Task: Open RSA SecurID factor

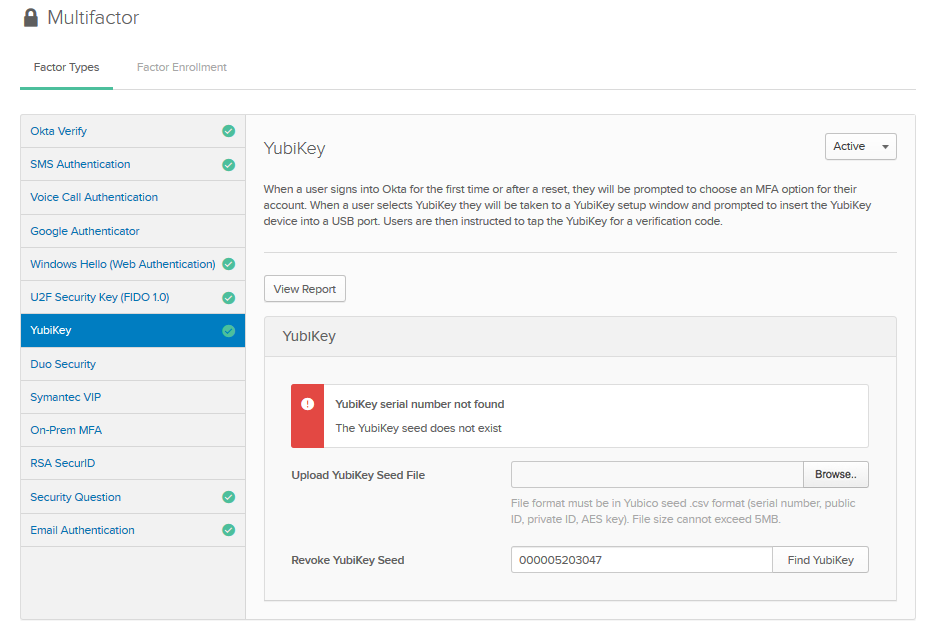Action: pyautogui.click(x=133, y=464)
